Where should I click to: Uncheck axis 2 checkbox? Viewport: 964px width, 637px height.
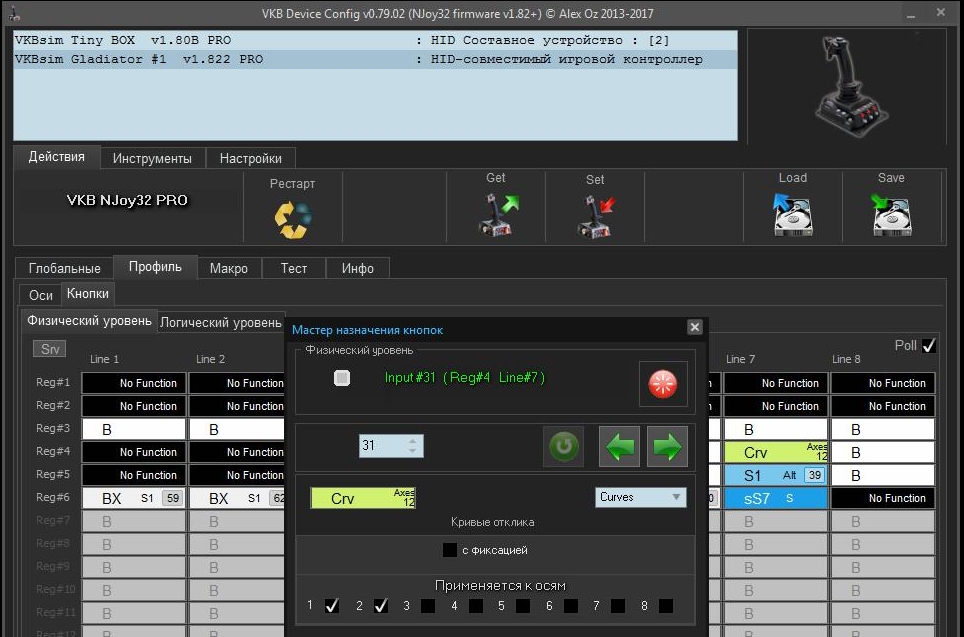click(x=381, y=606)
